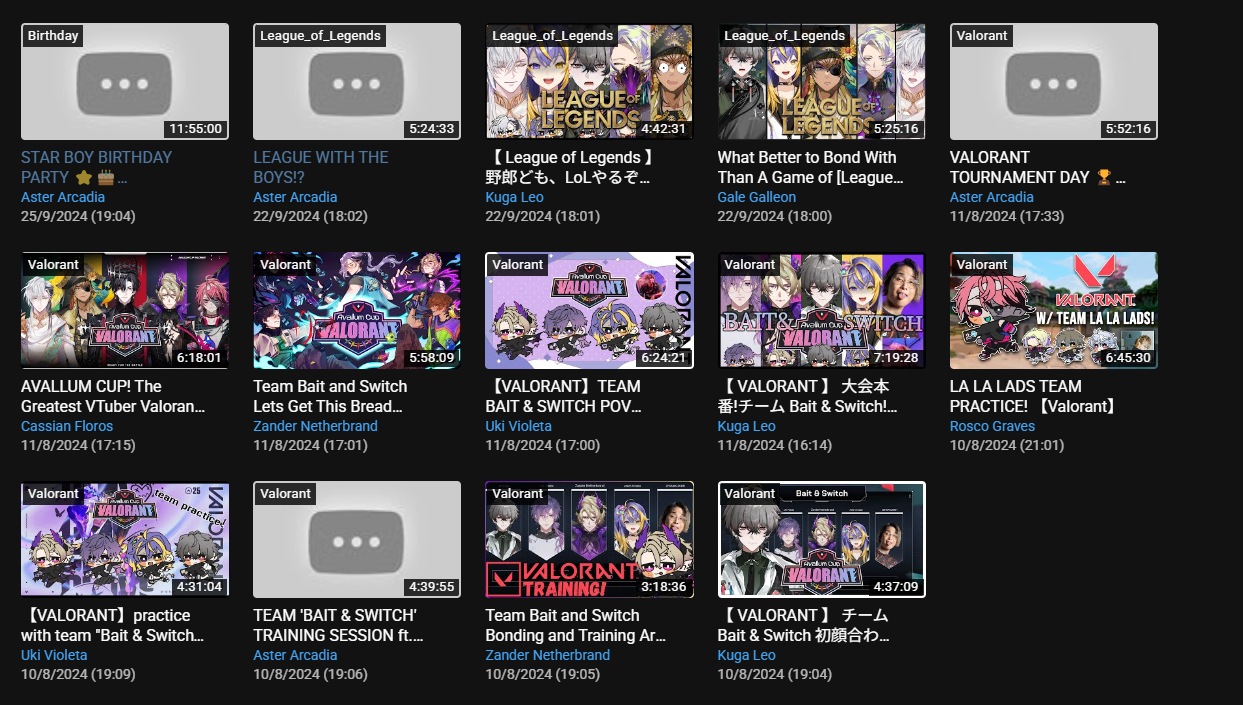Open TEAM 'BAIT & SWITCH' TRAINING SESSION placeholder thumbnail
This screenshot has width=1243, height=705.
pos(357,539)
